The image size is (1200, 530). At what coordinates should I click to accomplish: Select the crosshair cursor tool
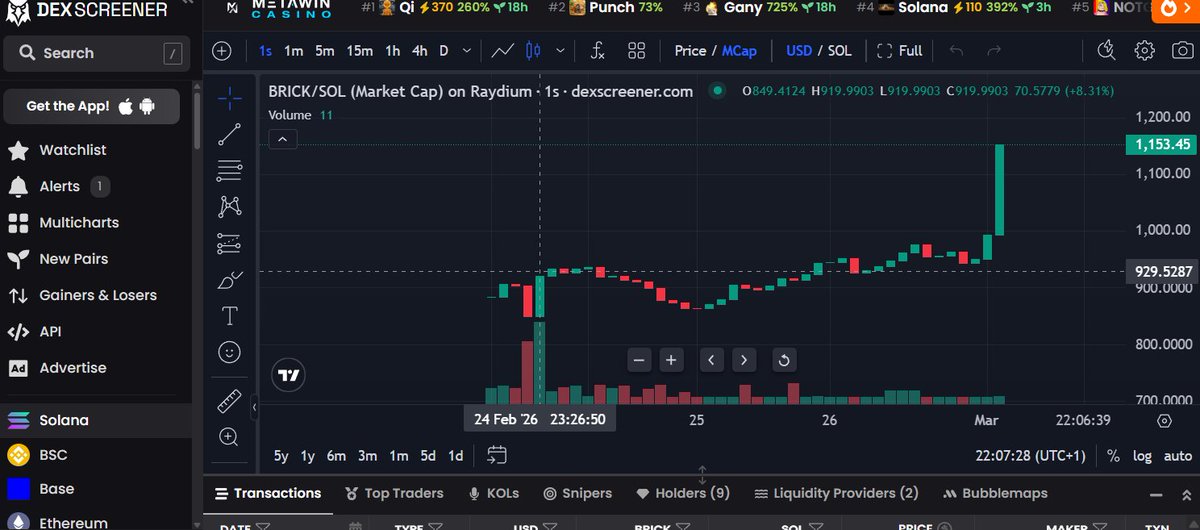(230, 97)
